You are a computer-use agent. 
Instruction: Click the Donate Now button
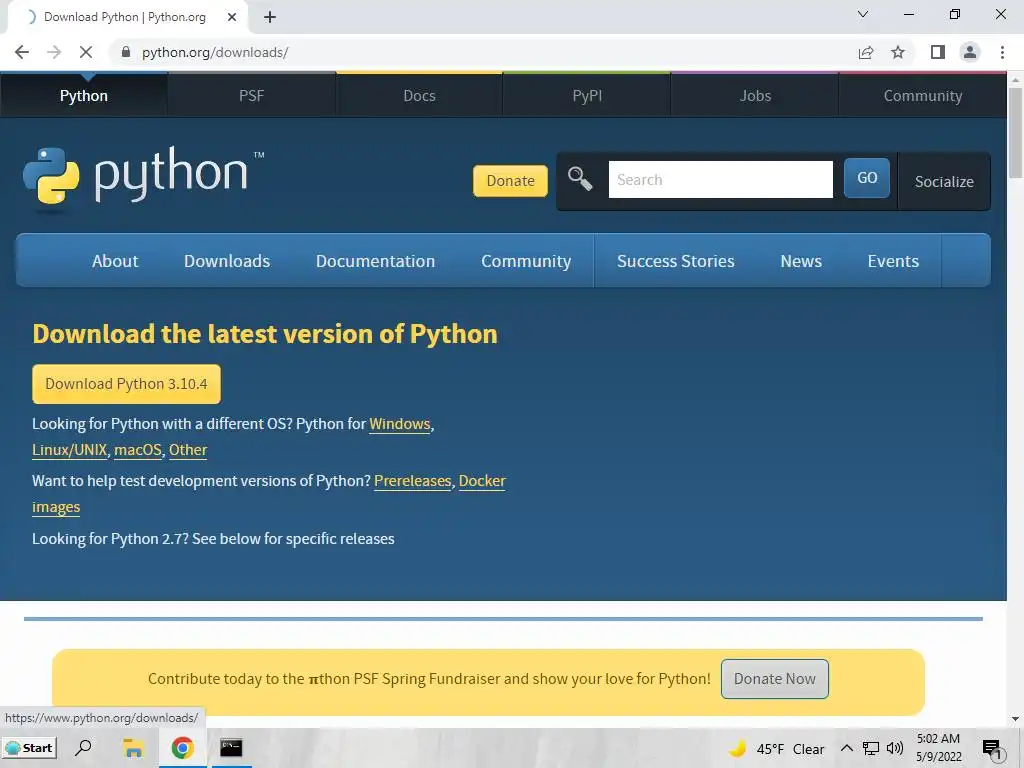775,679
